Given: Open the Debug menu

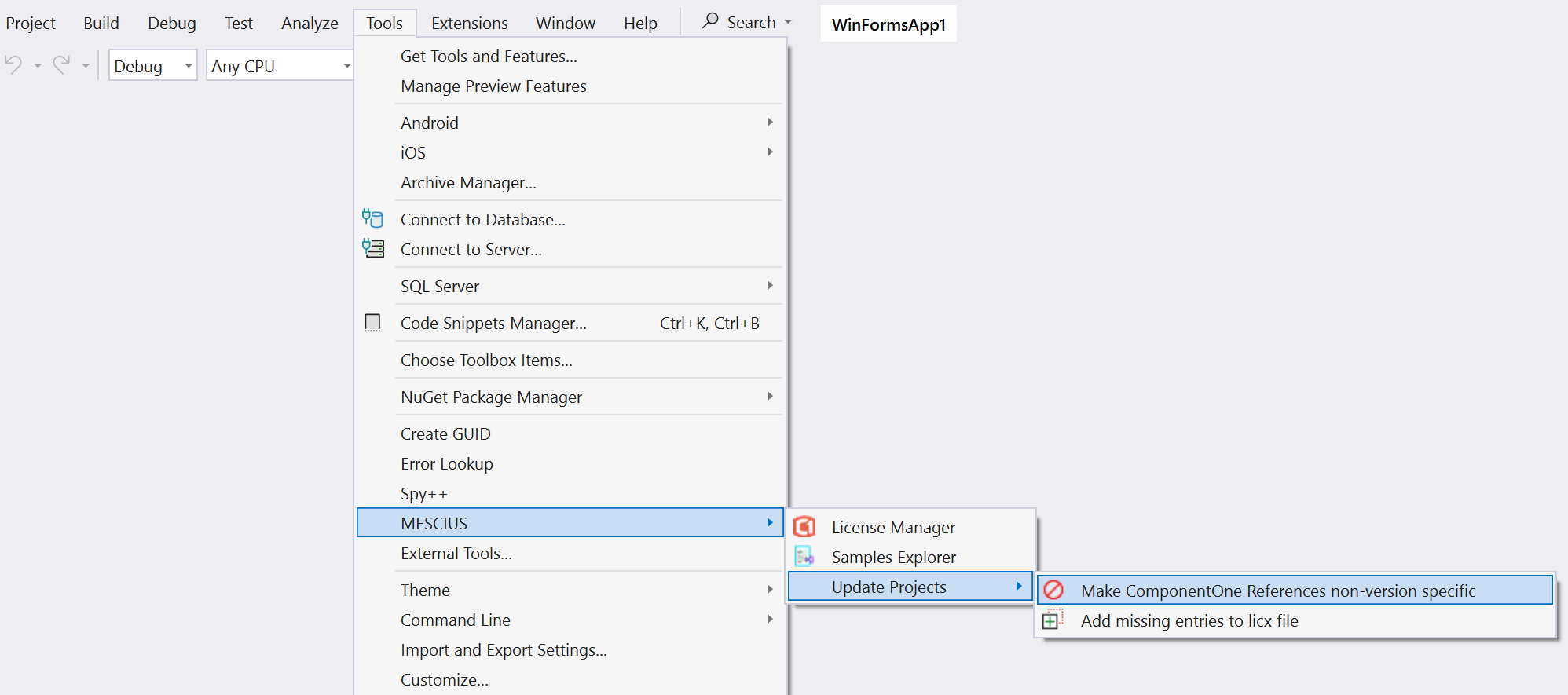Looking at the screenshot, I should [172, 23].
